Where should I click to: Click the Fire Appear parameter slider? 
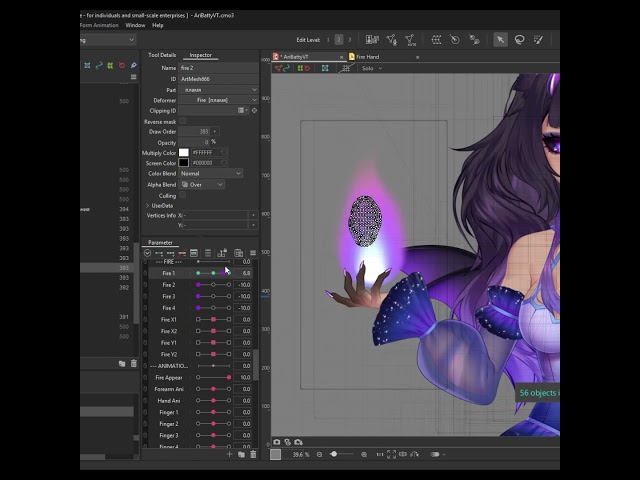[x=213, y=378]
